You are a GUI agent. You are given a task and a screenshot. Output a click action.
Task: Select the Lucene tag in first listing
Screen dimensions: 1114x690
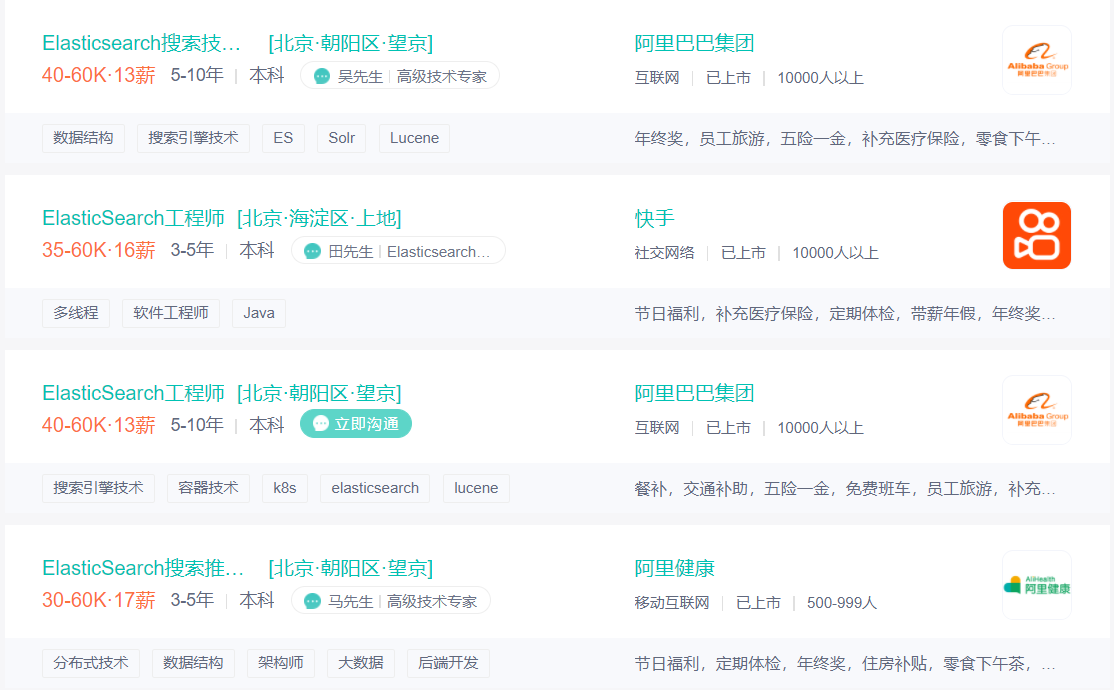(x=414, y=138)
